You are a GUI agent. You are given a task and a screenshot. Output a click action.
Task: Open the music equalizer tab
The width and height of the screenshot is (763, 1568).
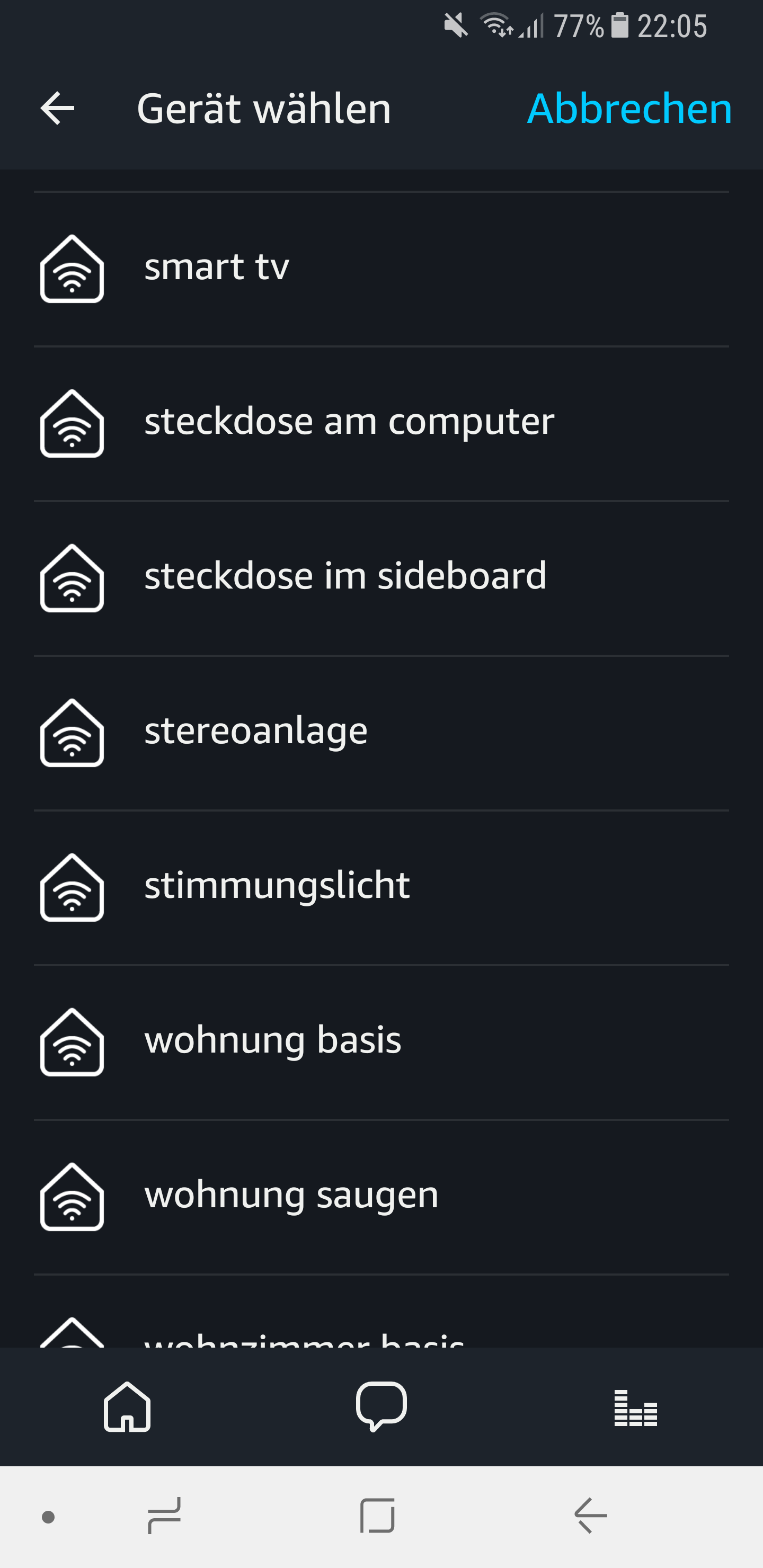click(635, 1407)
